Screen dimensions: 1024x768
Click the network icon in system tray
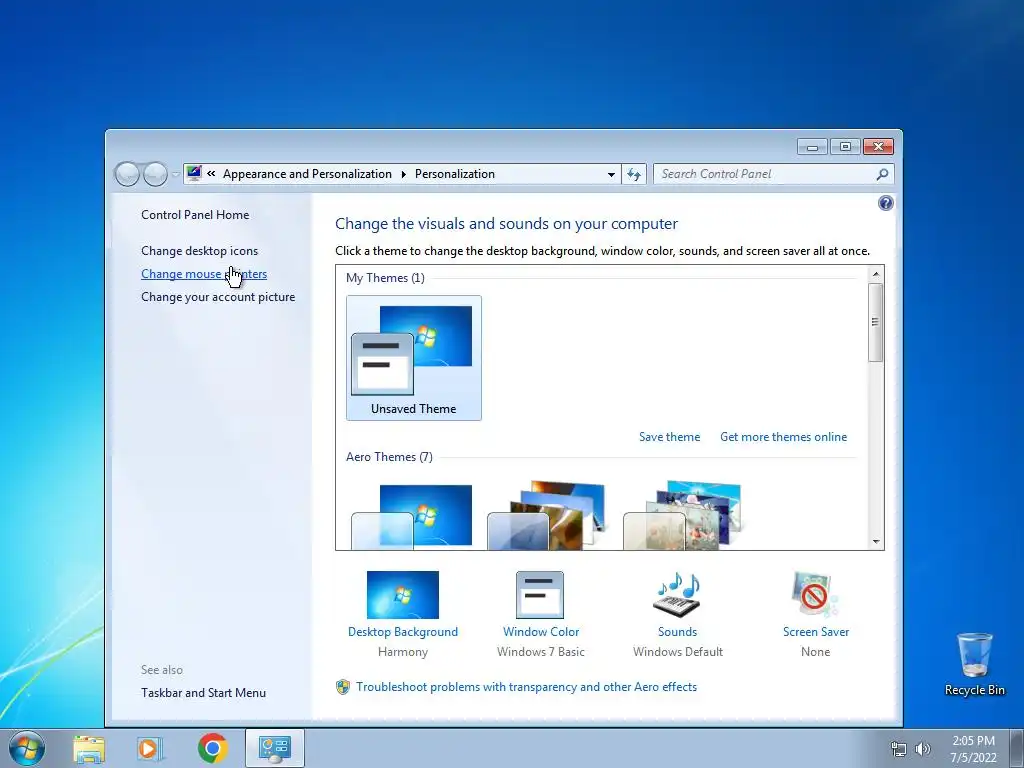[899, 749]
